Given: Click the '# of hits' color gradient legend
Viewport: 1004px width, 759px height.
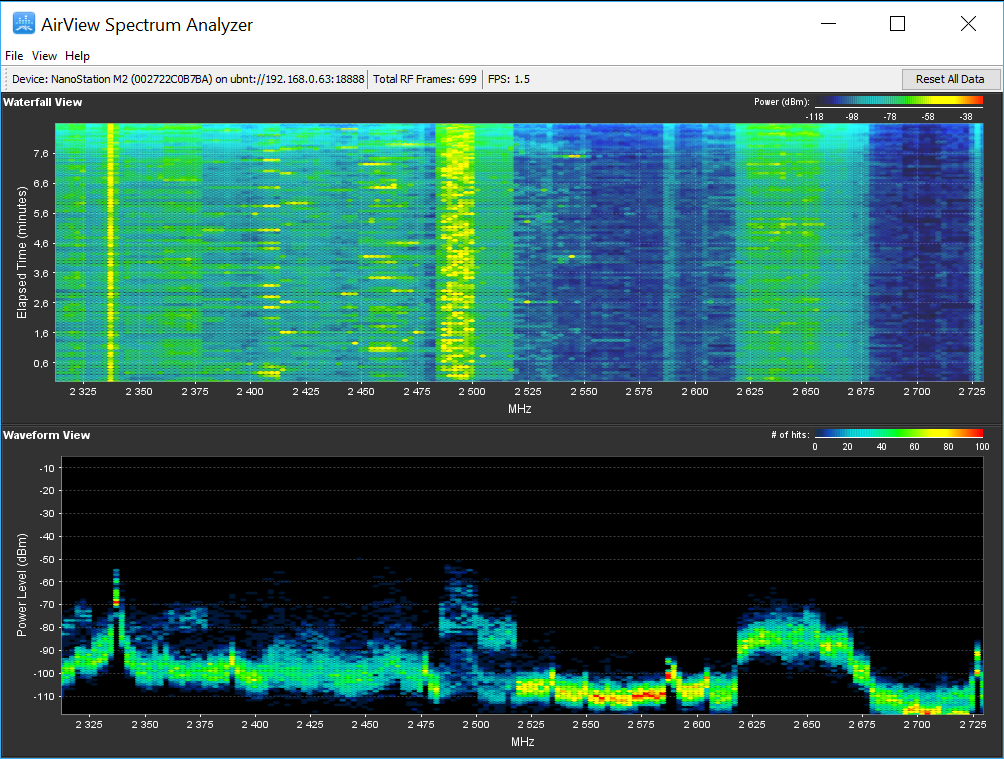Looking at the screenshot, I should pos(898,434).
